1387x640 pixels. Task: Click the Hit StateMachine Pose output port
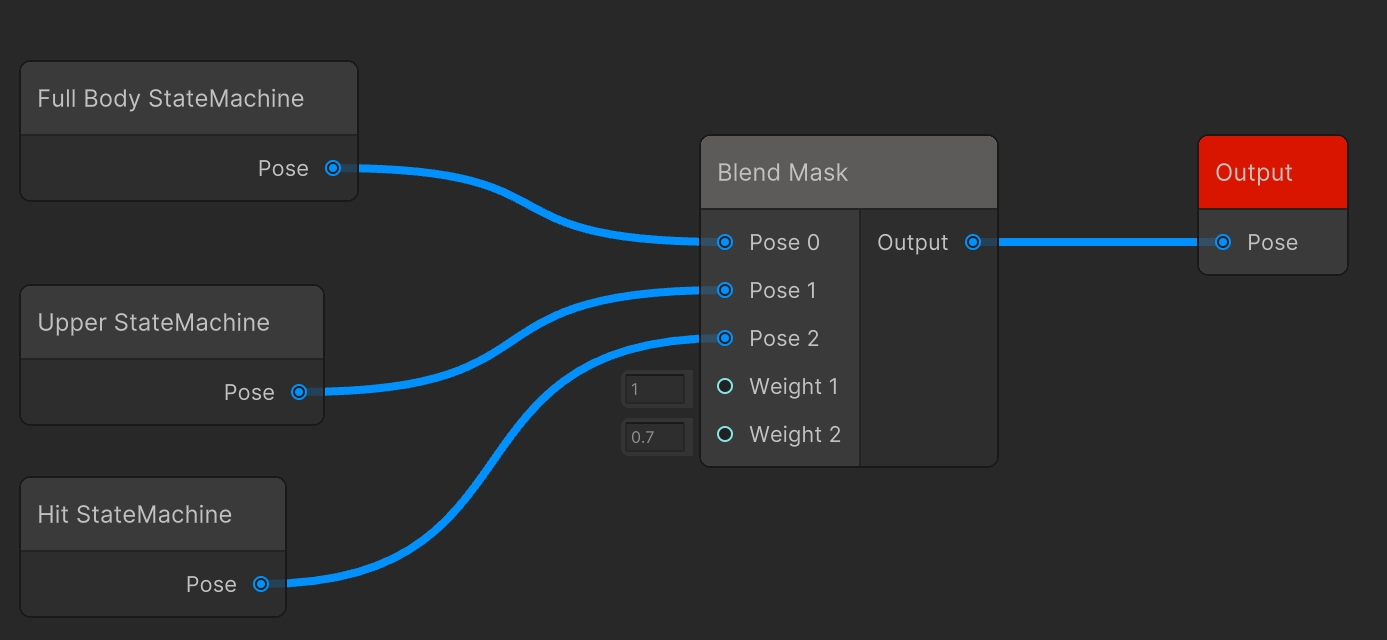pos(261,584)
